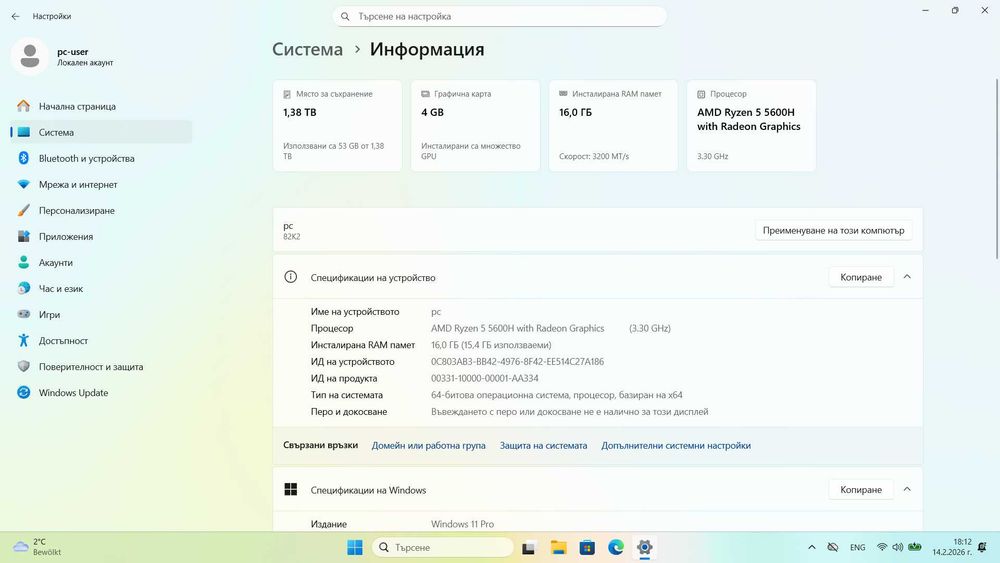Click the product ID 00331-10000-00001-AA334

(485, 378)
